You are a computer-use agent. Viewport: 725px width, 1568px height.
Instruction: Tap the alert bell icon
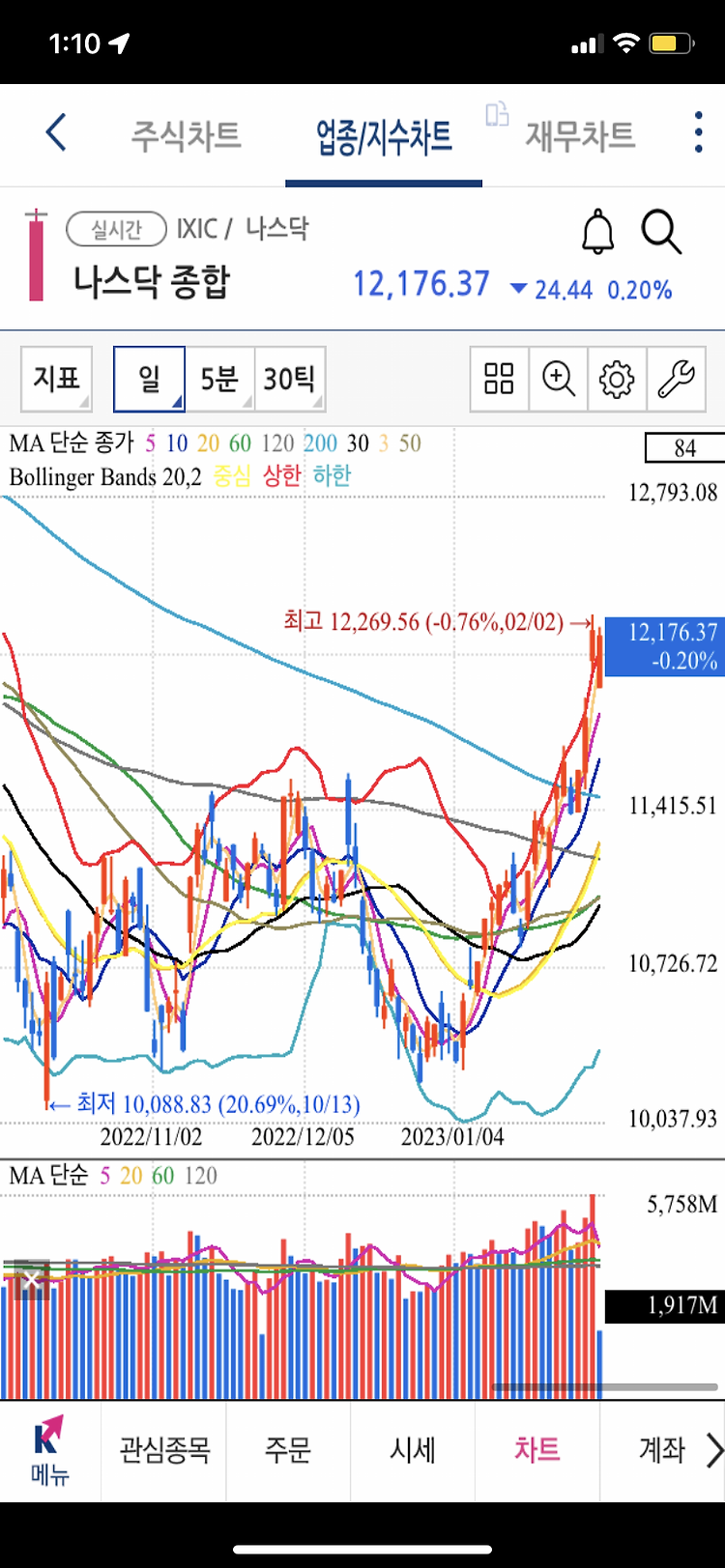[x=597, y=232]
